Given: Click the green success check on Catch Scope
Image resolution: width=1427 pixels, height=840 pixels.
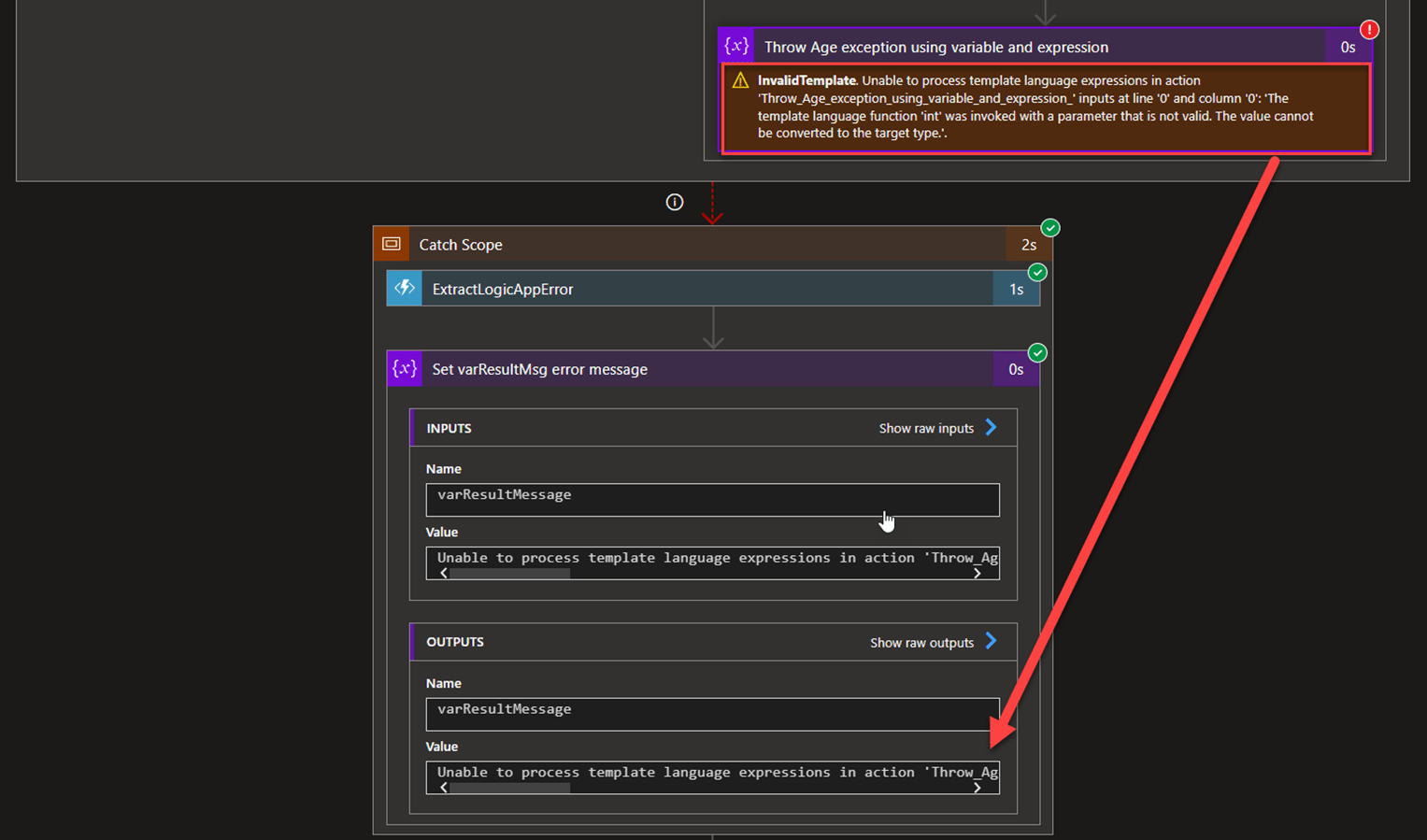Looking at the screenshot, I should (1049, 227).
